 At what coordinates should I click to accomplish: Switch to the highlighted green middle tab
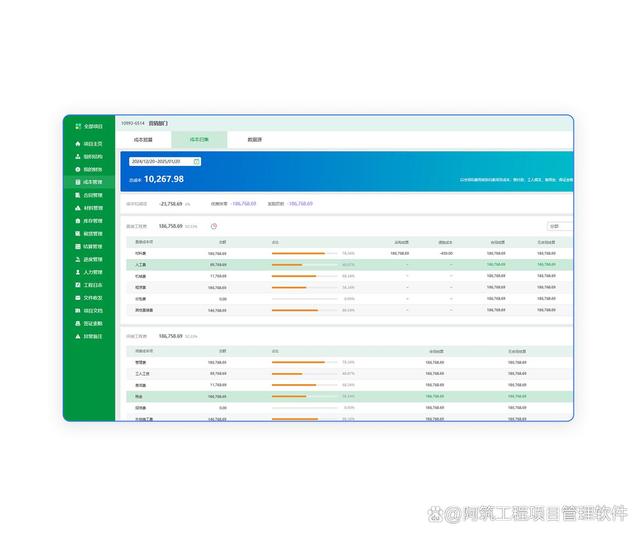coord(199,140)
